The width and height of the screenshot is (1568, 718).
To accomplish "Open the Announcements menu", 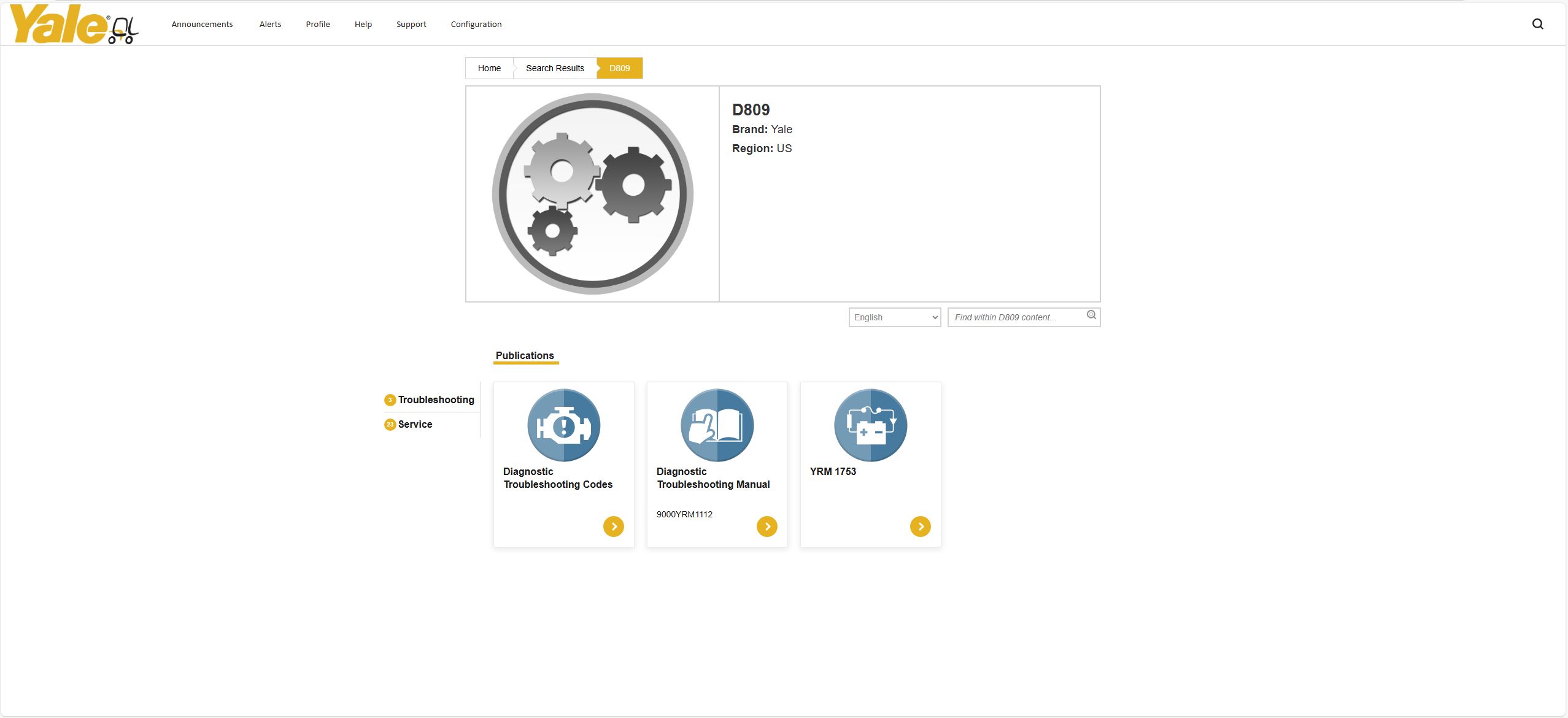I will (x=202, y=25).
